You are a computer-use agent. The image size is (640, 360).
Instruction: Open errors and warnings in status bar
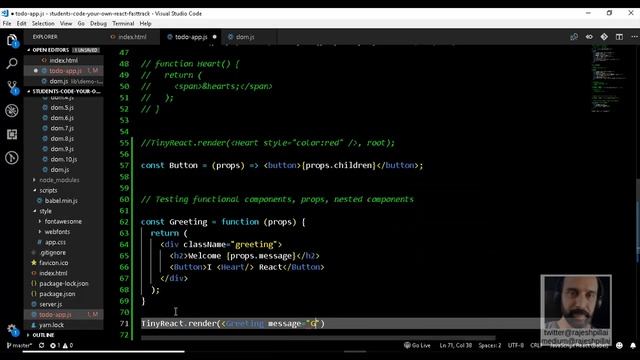61,345
